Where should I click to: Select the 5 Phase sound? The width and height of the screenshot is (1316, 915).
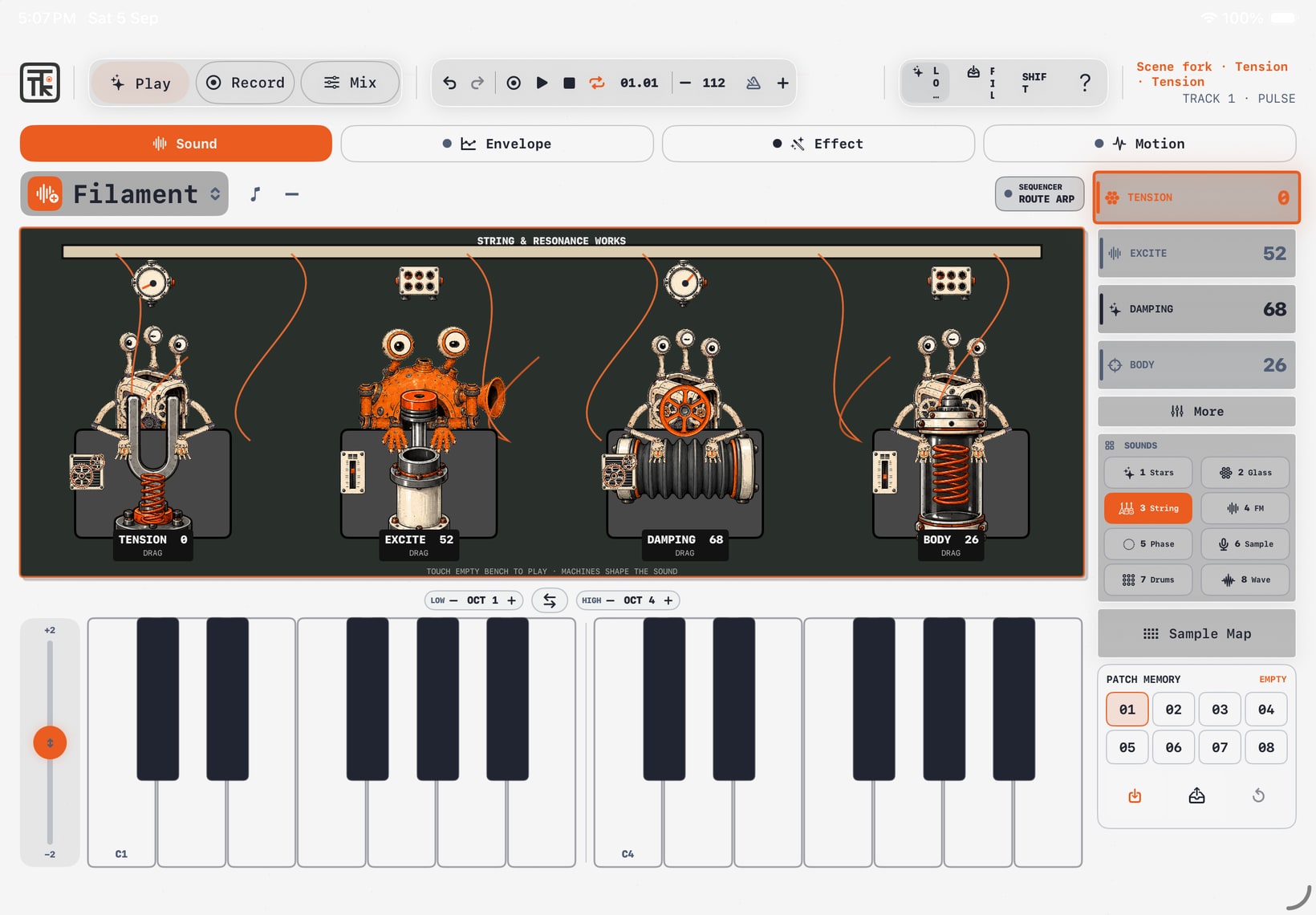[1148, 544]
